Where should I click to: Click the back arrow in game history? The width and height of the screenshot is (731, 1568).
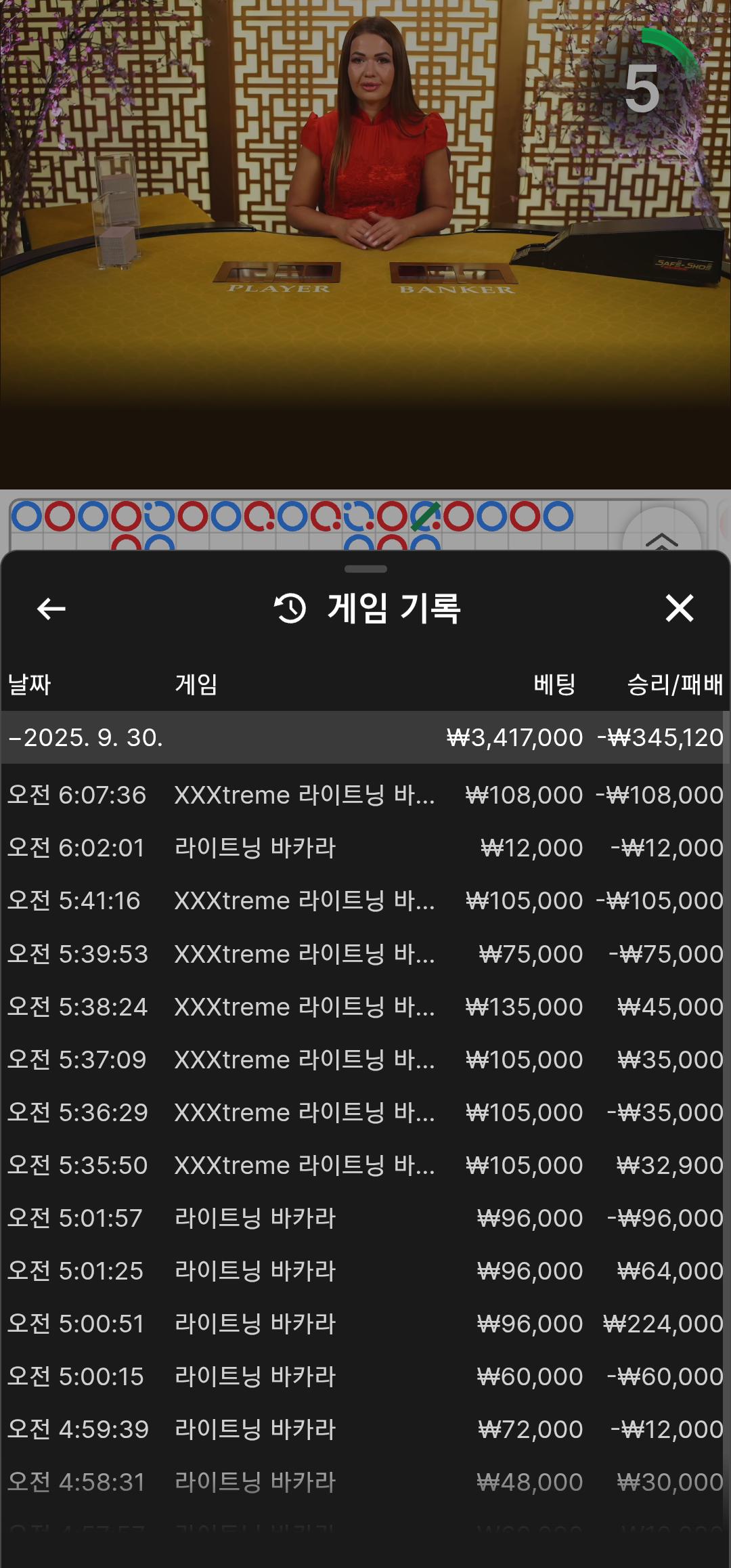click(x=51, y=609)
